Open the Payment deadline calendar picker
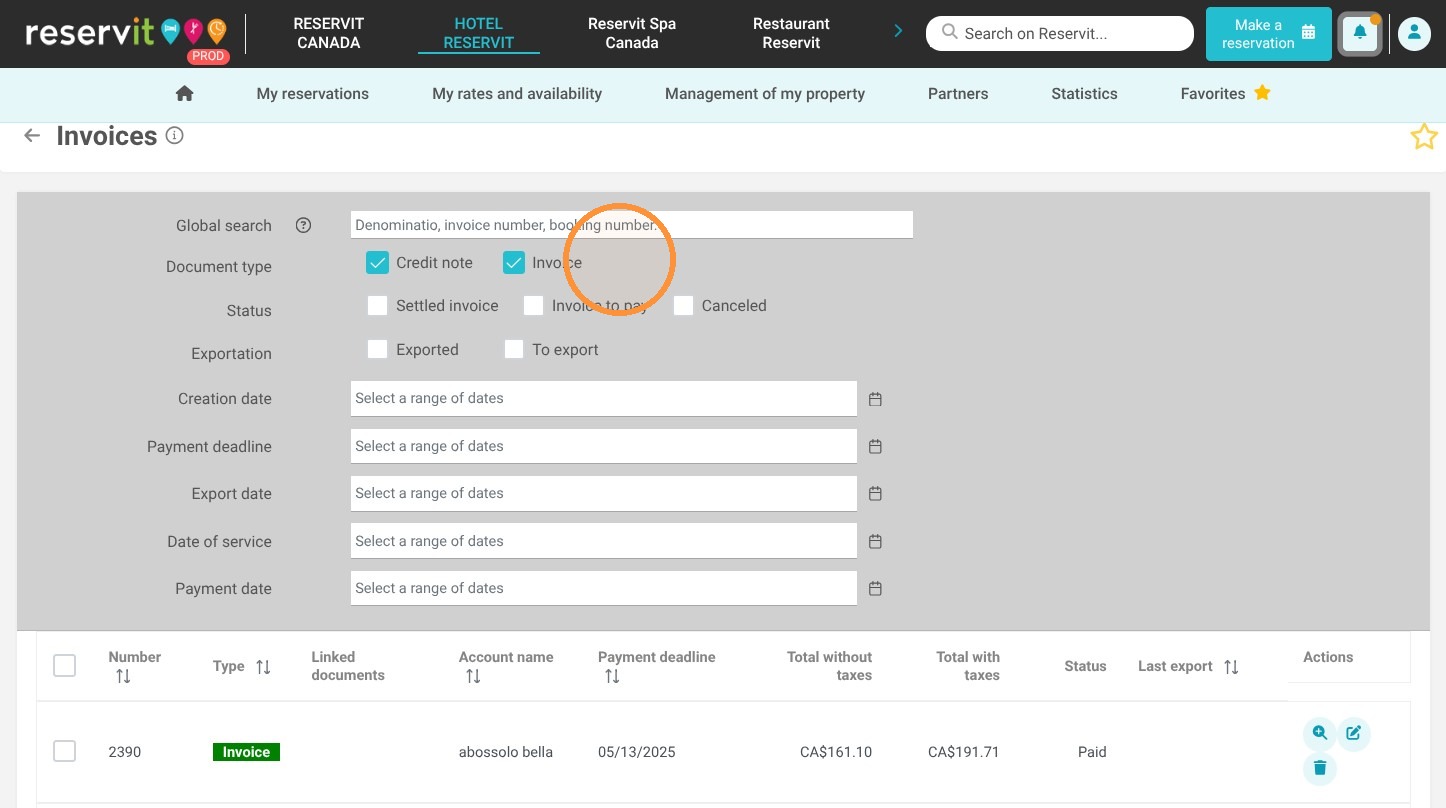This screenshot has width=1446, height=808. (x=875, y=447)
